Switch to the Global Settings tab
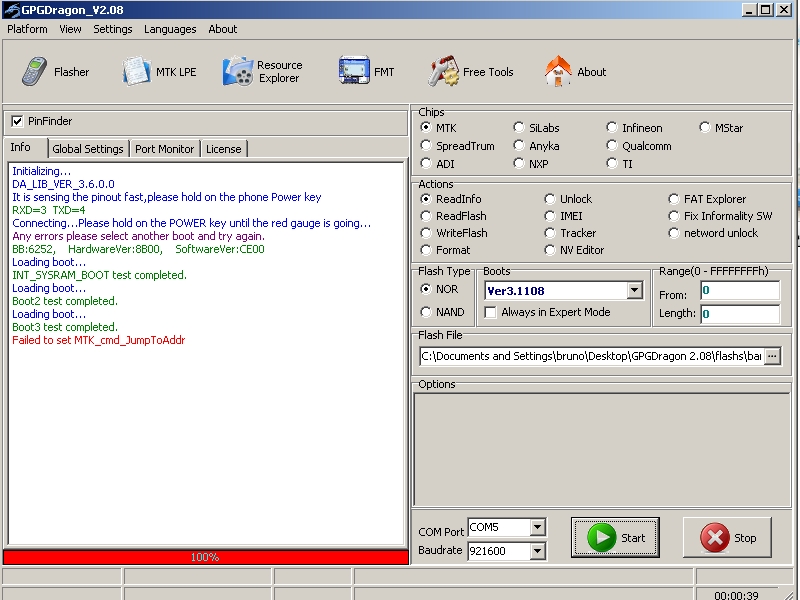 88,149
